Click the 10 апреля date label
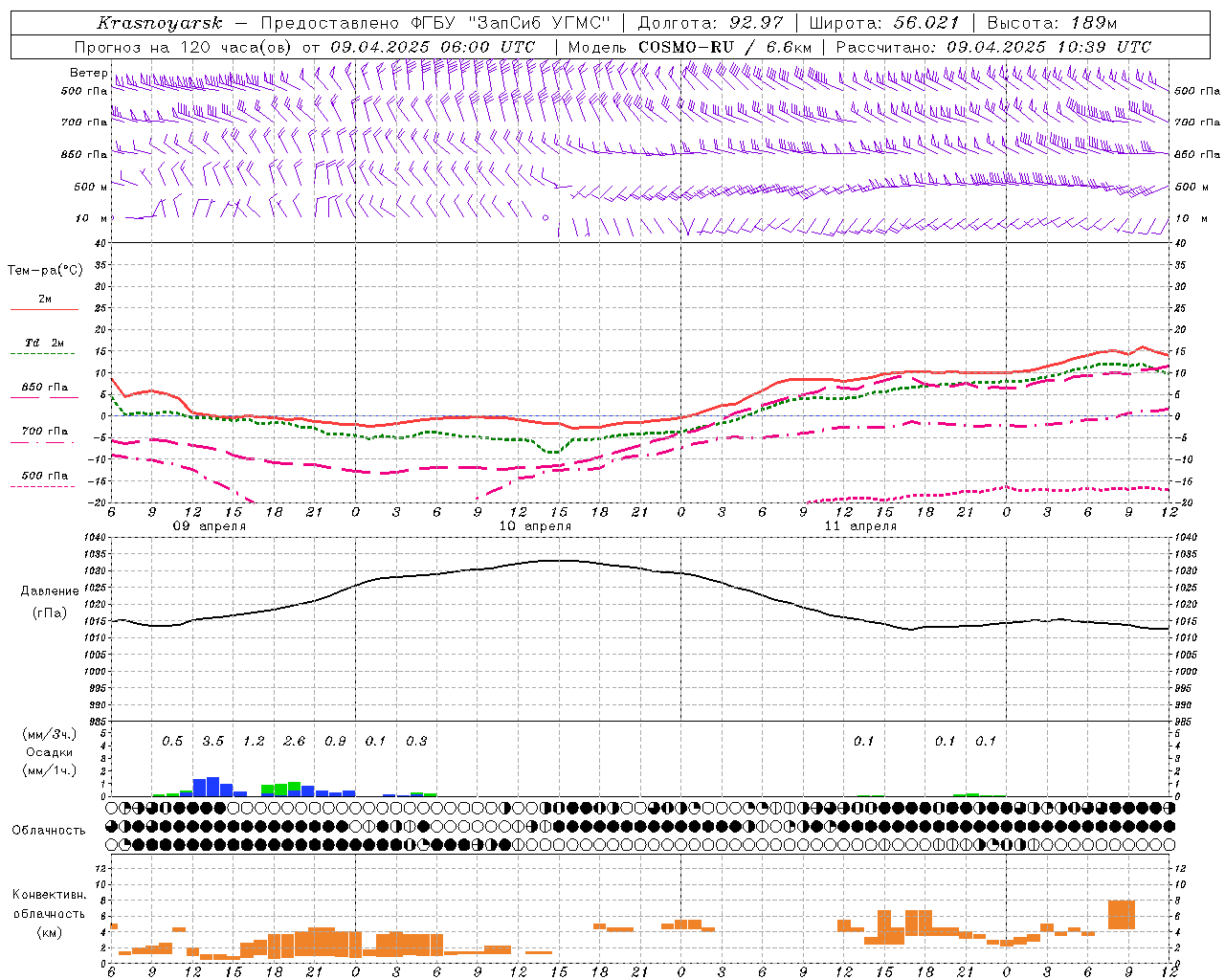The width and height of the screenshot is (1225, 980). [535, 526]
